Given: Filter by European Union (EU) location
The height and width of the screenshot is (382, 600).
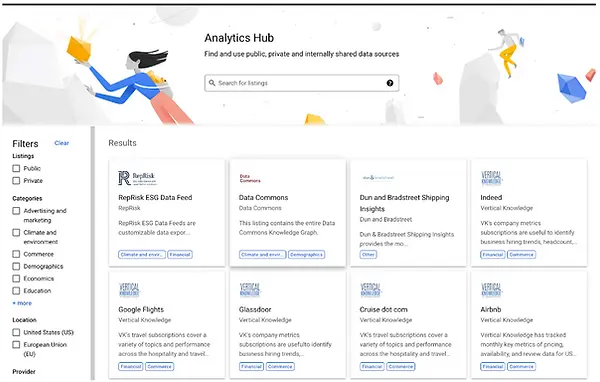Looking at the screenshot, I should point(16,344).
